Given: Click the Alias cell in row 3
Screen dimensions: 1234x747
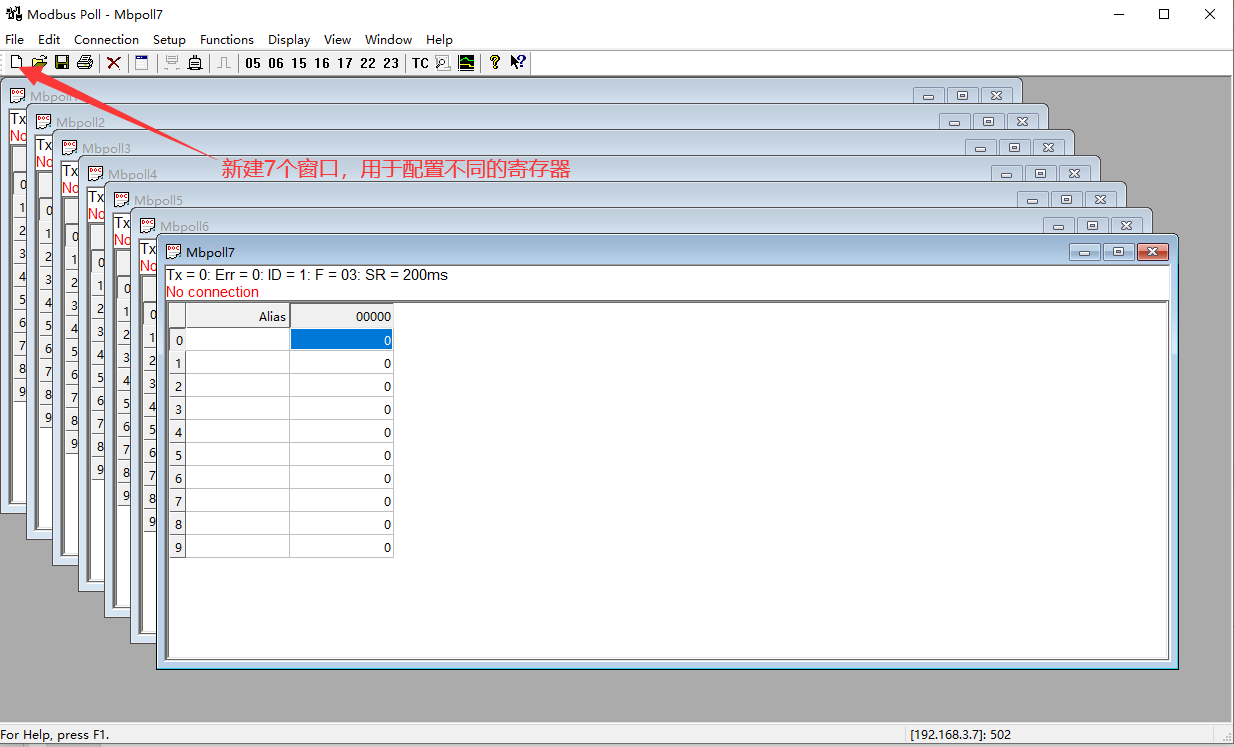Looking at the screenshot, I should pyautogui.click(x=238, y=409).
